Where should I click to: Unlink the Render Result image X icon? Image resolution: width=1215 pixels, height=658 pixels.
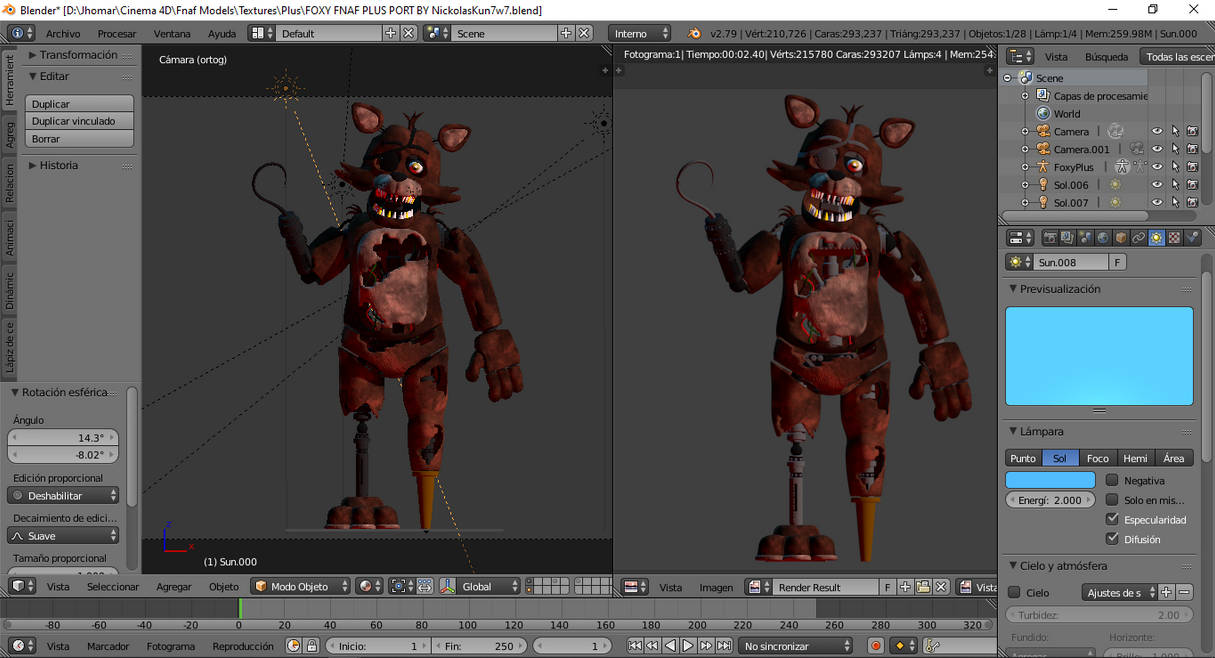point(941,587)
